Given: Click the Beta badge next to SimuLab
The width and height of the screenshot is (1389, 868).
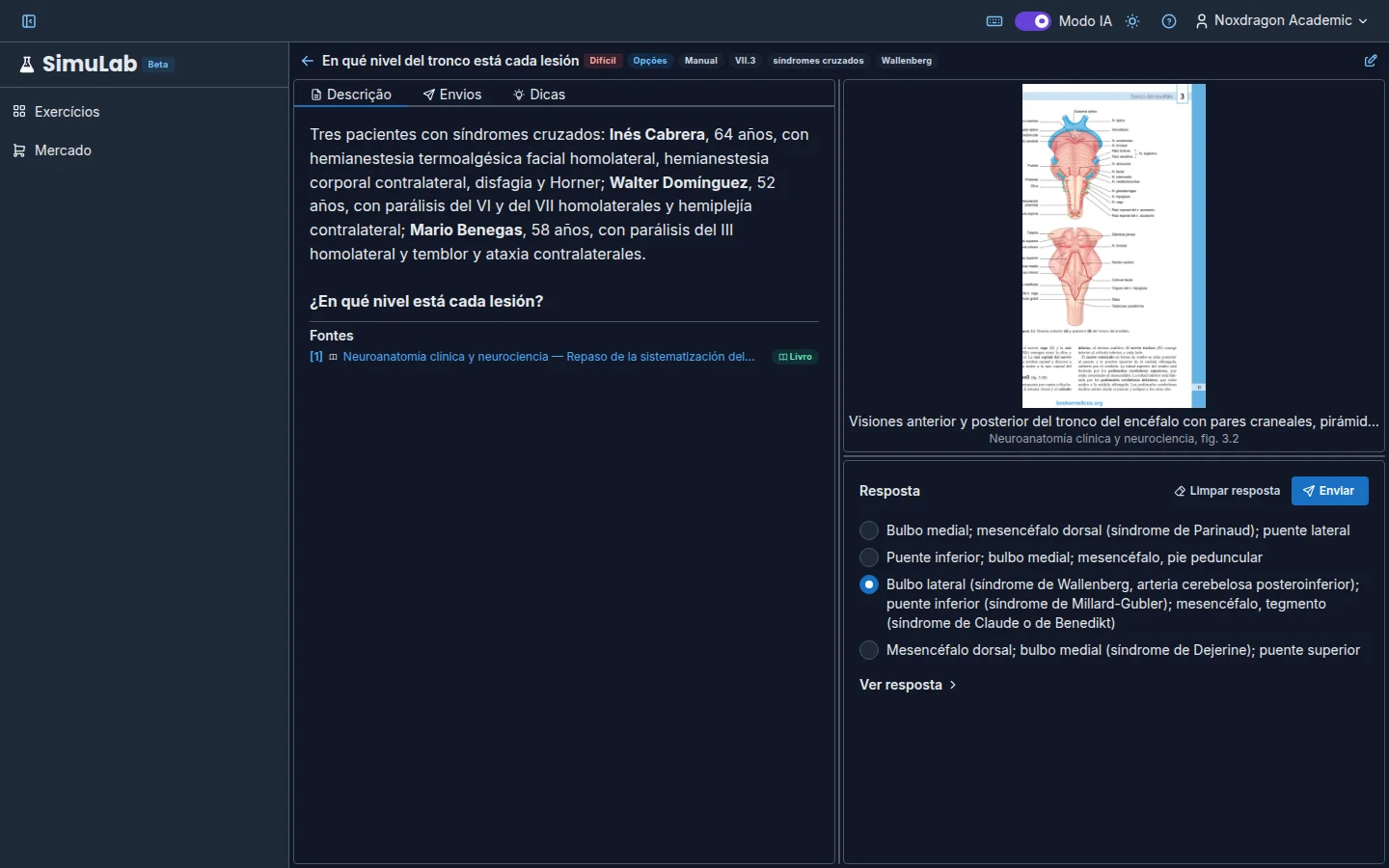Looking at the screenshot, I should [158, 65].
